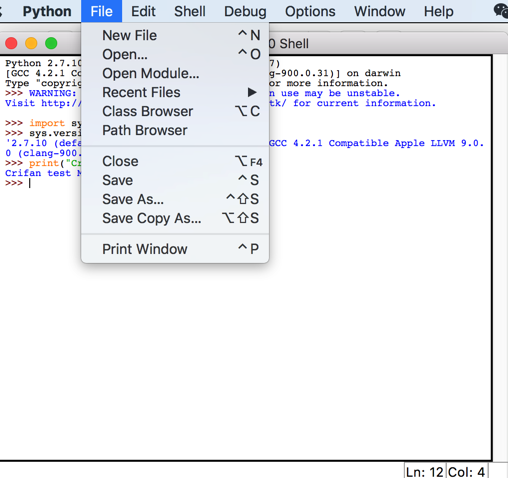Click the Python application menu
This screenshot has width=508, height=478.
[x=47, y=11]
